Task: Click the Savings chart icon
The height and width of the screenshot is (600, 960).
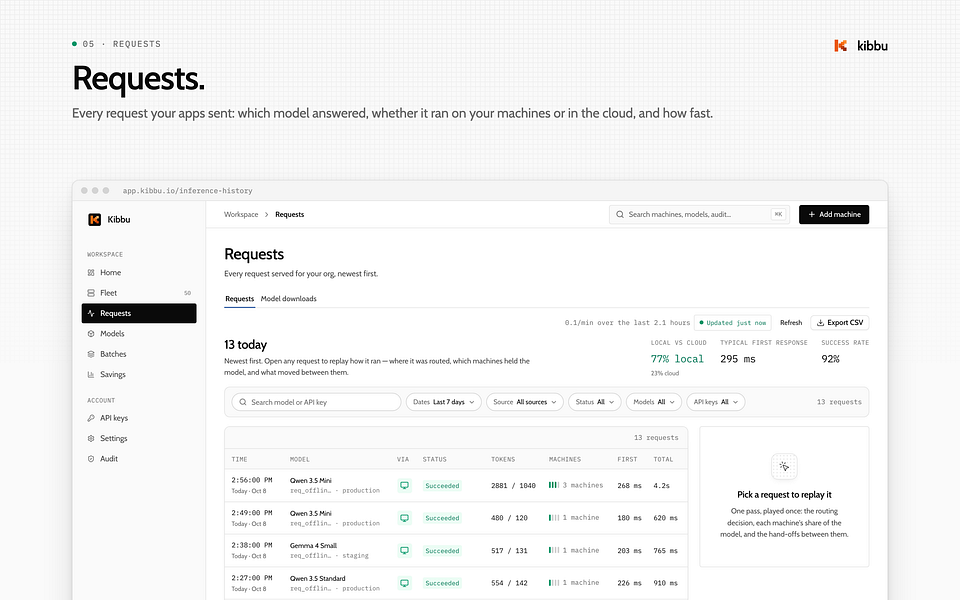Action: pyautogui.click(x=91, y=374)
